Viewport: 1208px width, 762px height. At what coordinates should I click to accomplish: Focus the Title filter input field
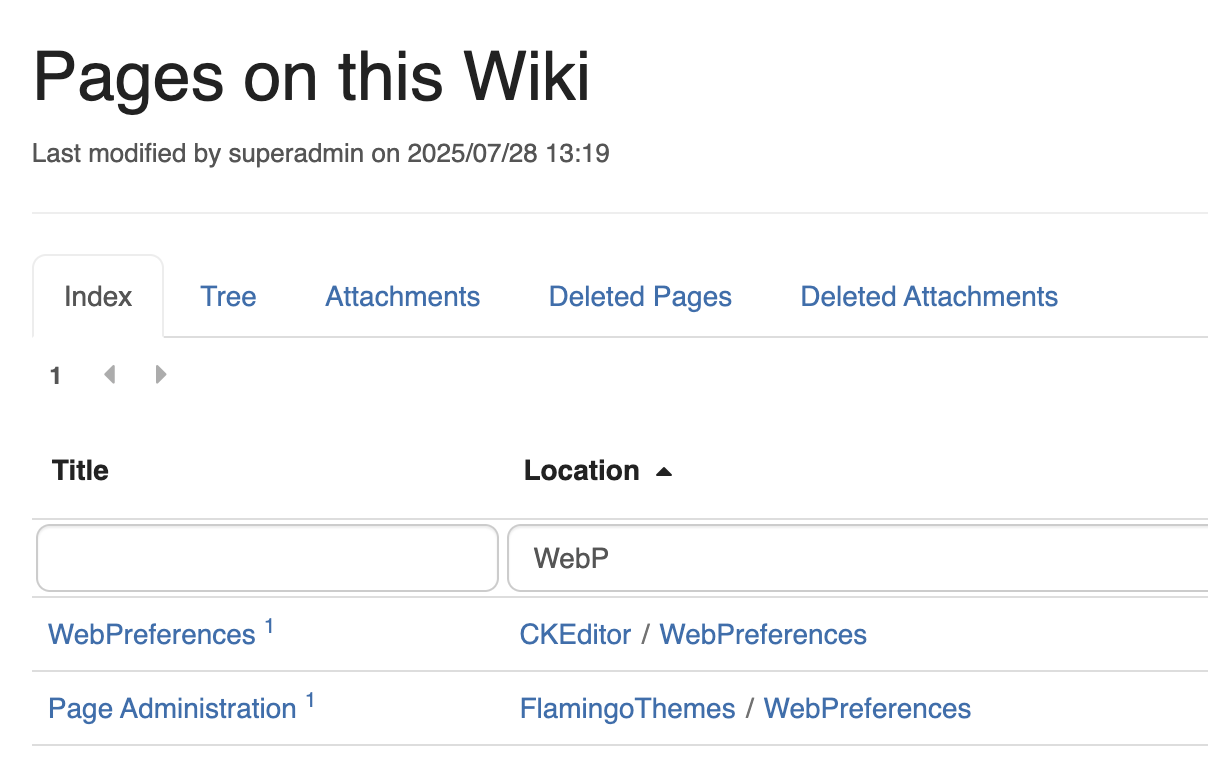(267, 558)
